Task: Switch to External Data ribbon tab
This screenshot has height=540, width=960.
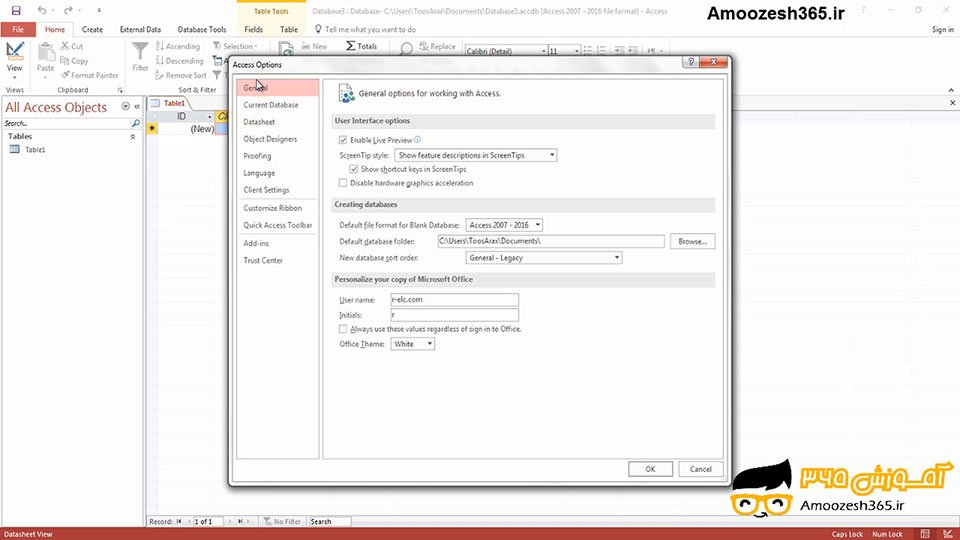Action: pos(140,29)
